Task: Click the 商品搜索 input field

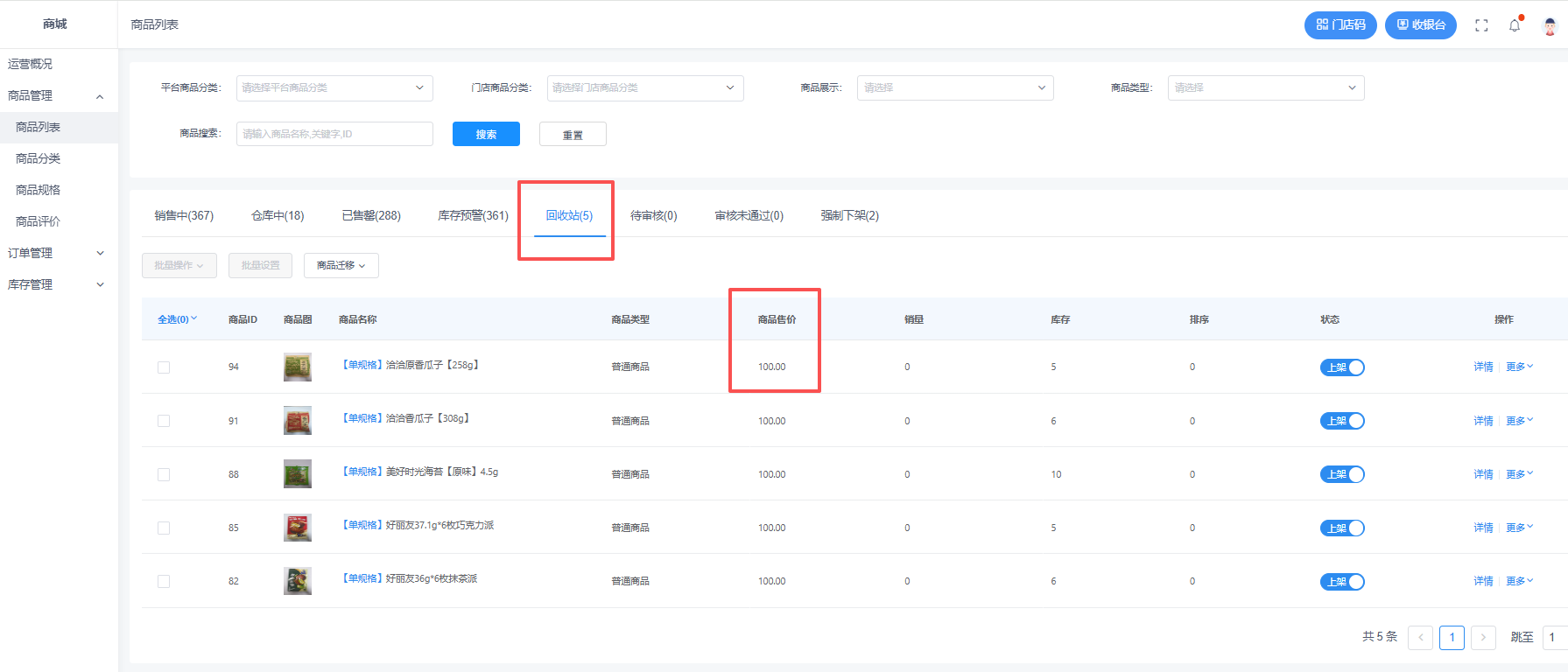Action: pos(334,134)
